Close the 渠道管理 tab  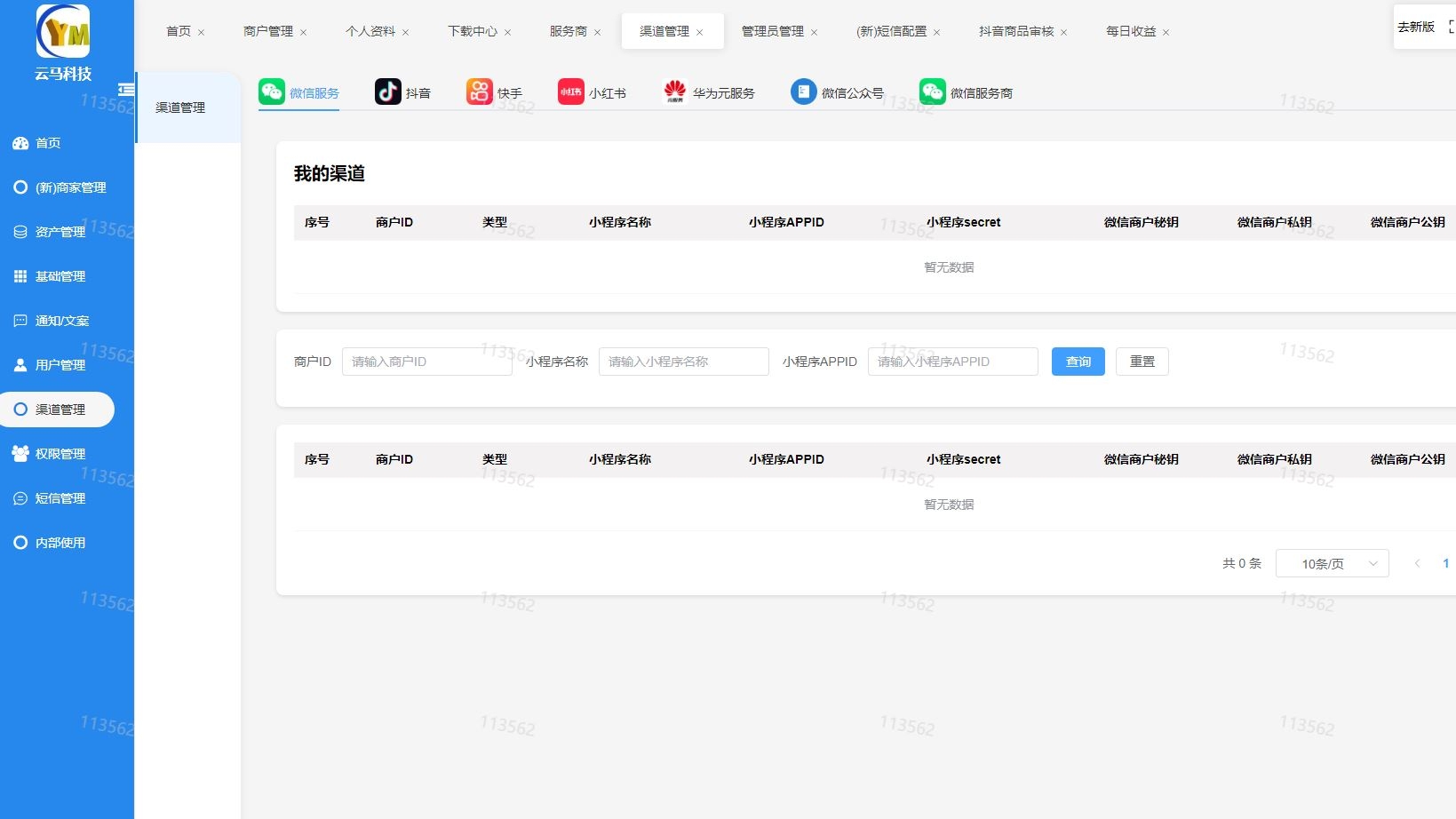pos(699,32)
